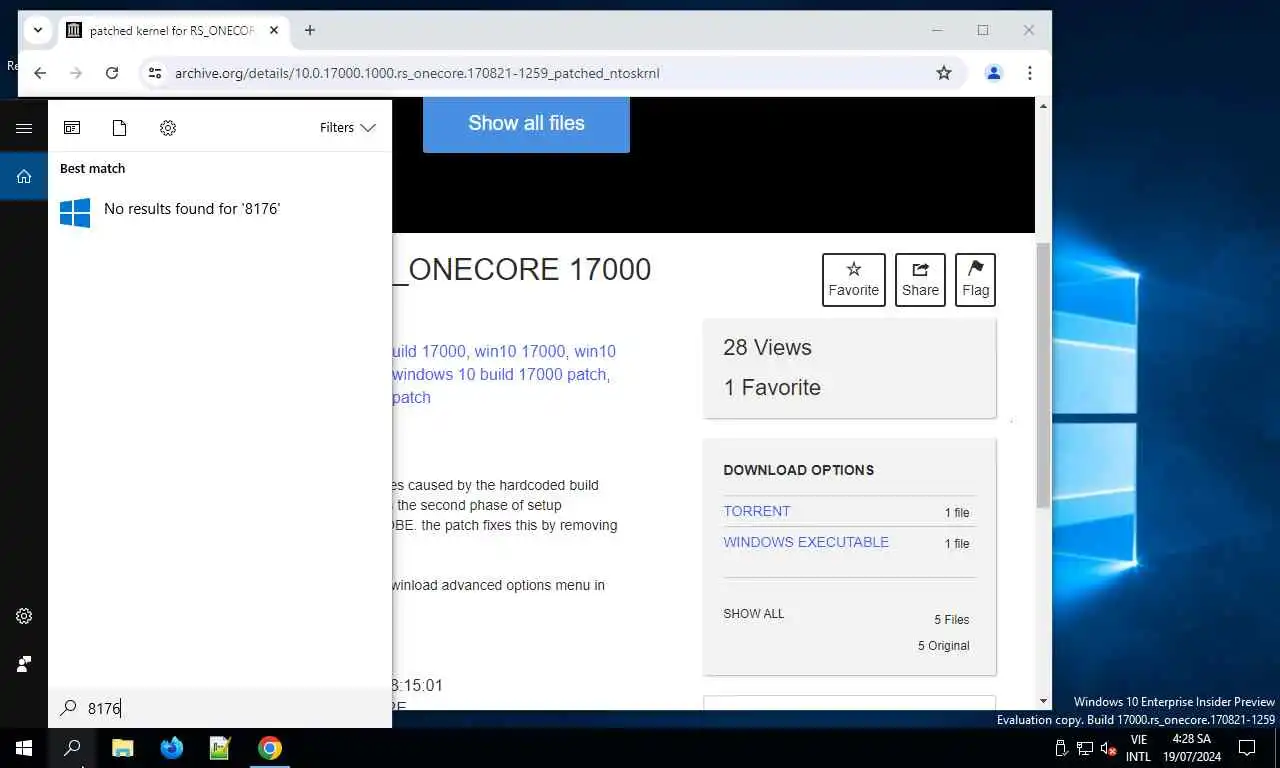Open File Explorer from the taskbar
Screen dimensions: 1280x768
pos(122,748)
